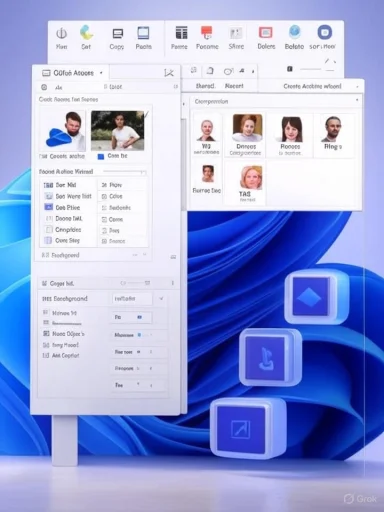Click the Paste icon in the top ribbon

point(143,33)
